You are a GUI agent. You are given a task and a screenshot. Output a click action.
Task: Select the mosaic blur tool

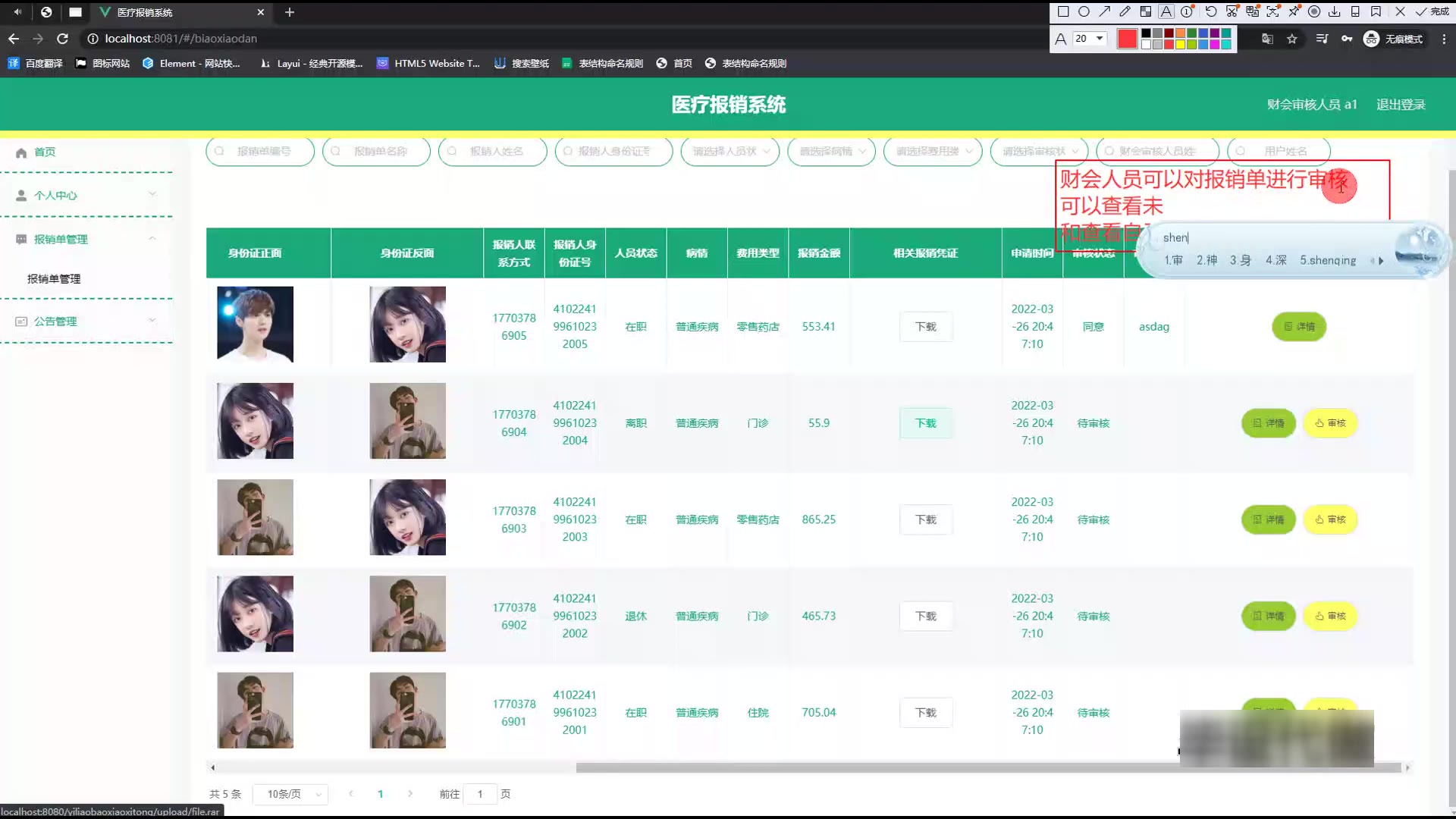pyautogui.click(x=1146, y=11)
